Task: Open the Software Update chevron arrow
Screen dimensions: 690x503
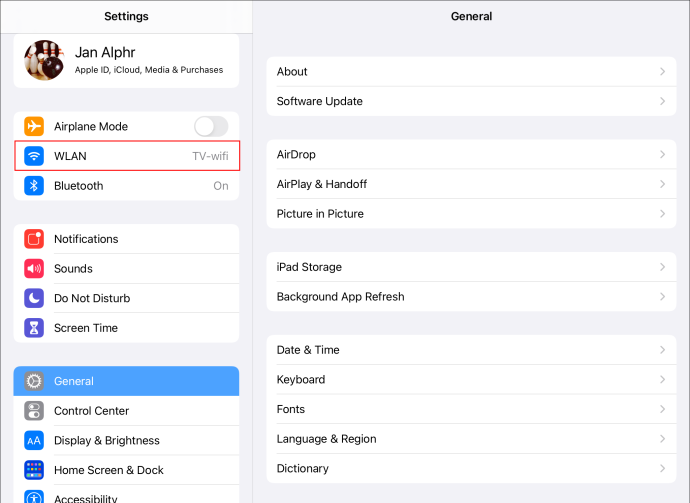Action: (662, 101)
